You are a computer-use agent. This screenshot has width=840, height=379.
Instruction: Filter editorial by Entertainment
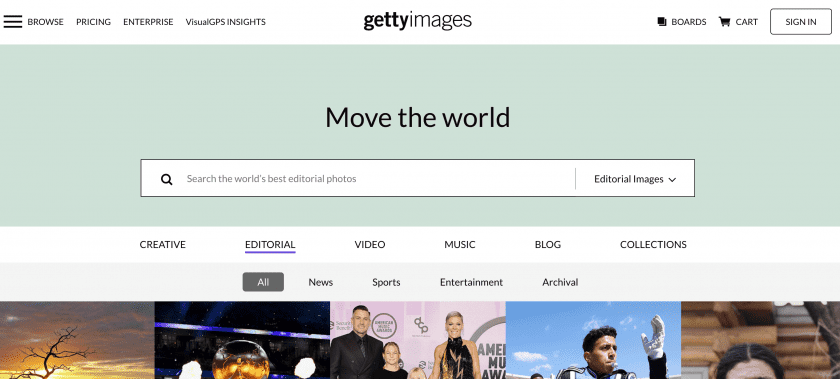click(x=471, y=282)
